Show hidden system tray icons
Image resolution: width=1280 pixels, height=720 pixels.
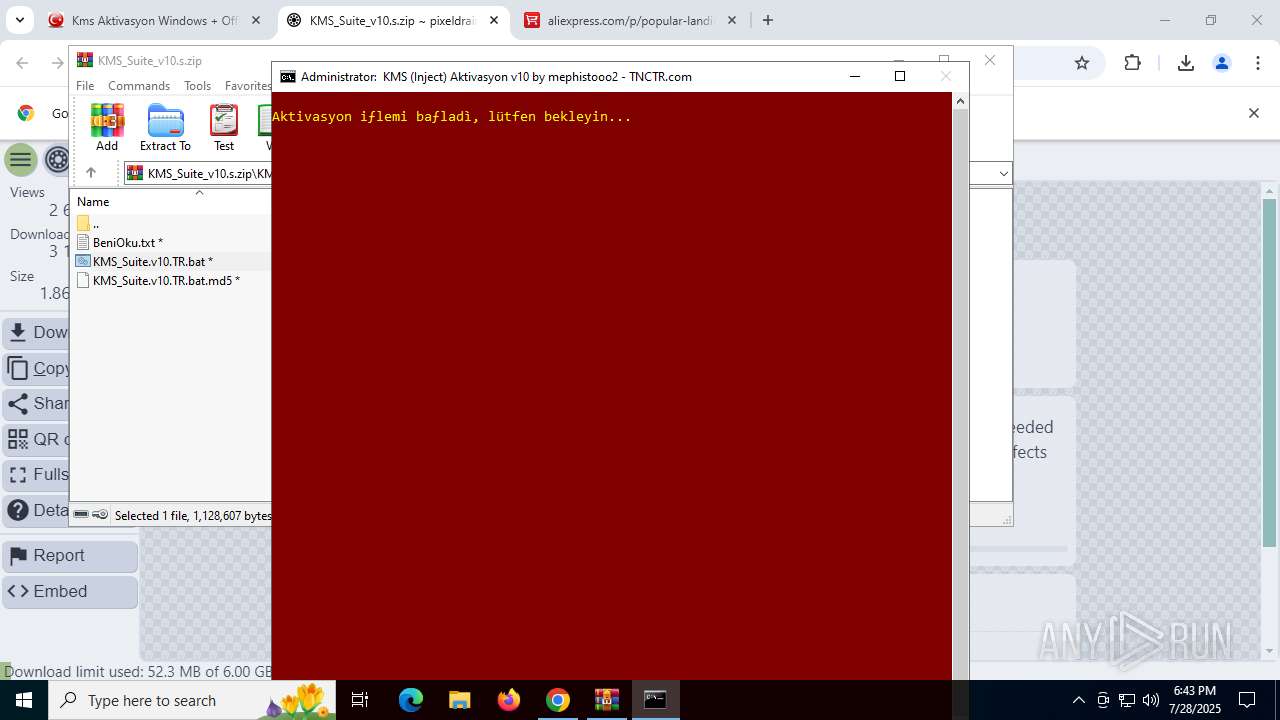[1079, 700]
